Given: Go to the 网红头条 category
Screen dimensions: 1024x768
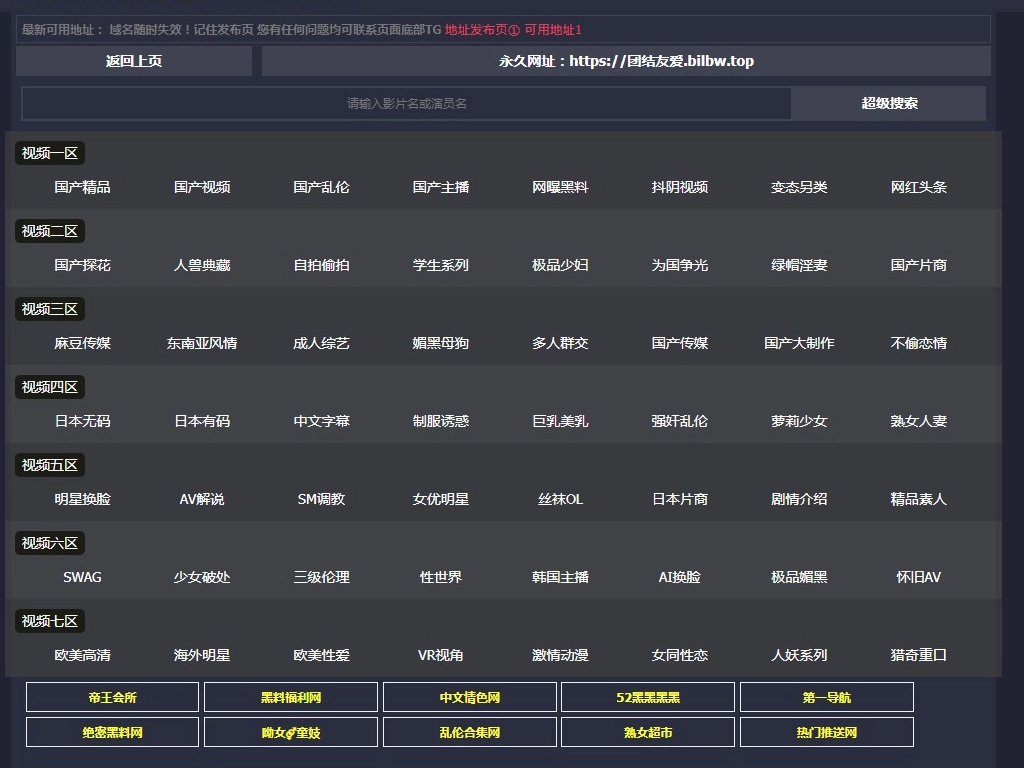Looking at the screenshot, I should coord(918,187).
